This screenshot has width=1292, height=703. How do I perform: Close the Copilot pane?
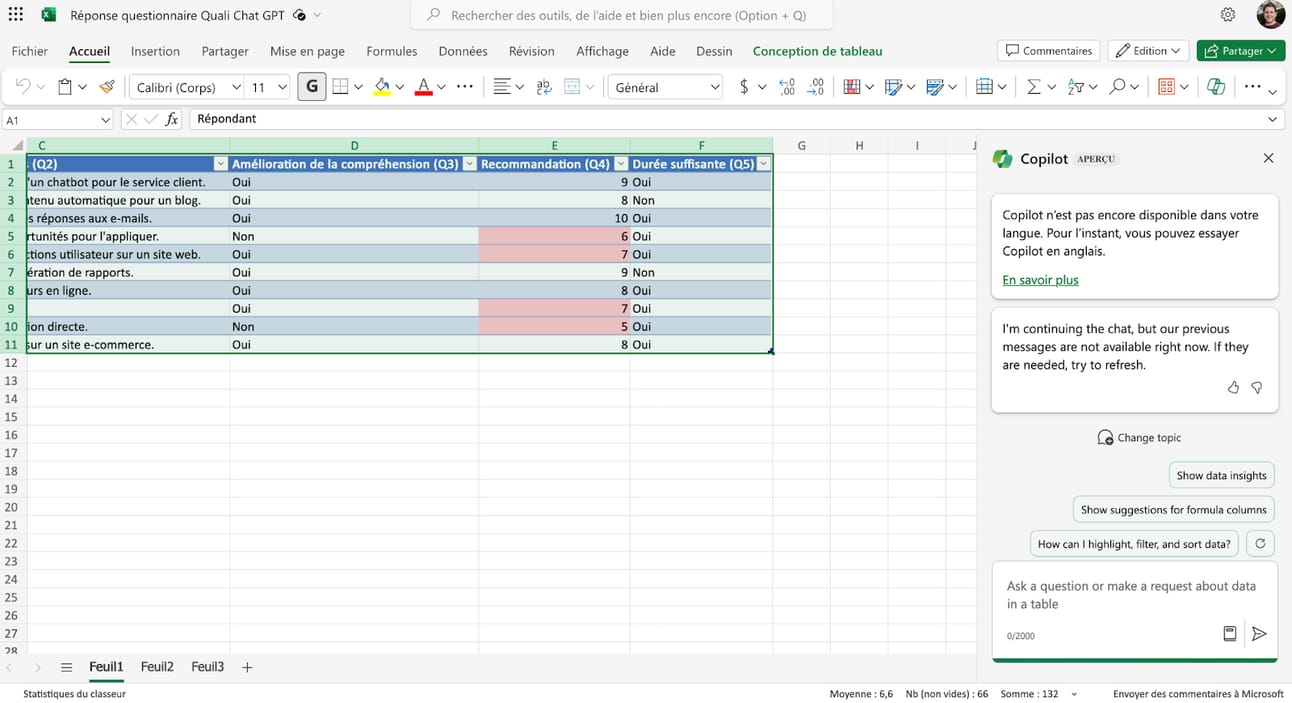(1268, 158)
